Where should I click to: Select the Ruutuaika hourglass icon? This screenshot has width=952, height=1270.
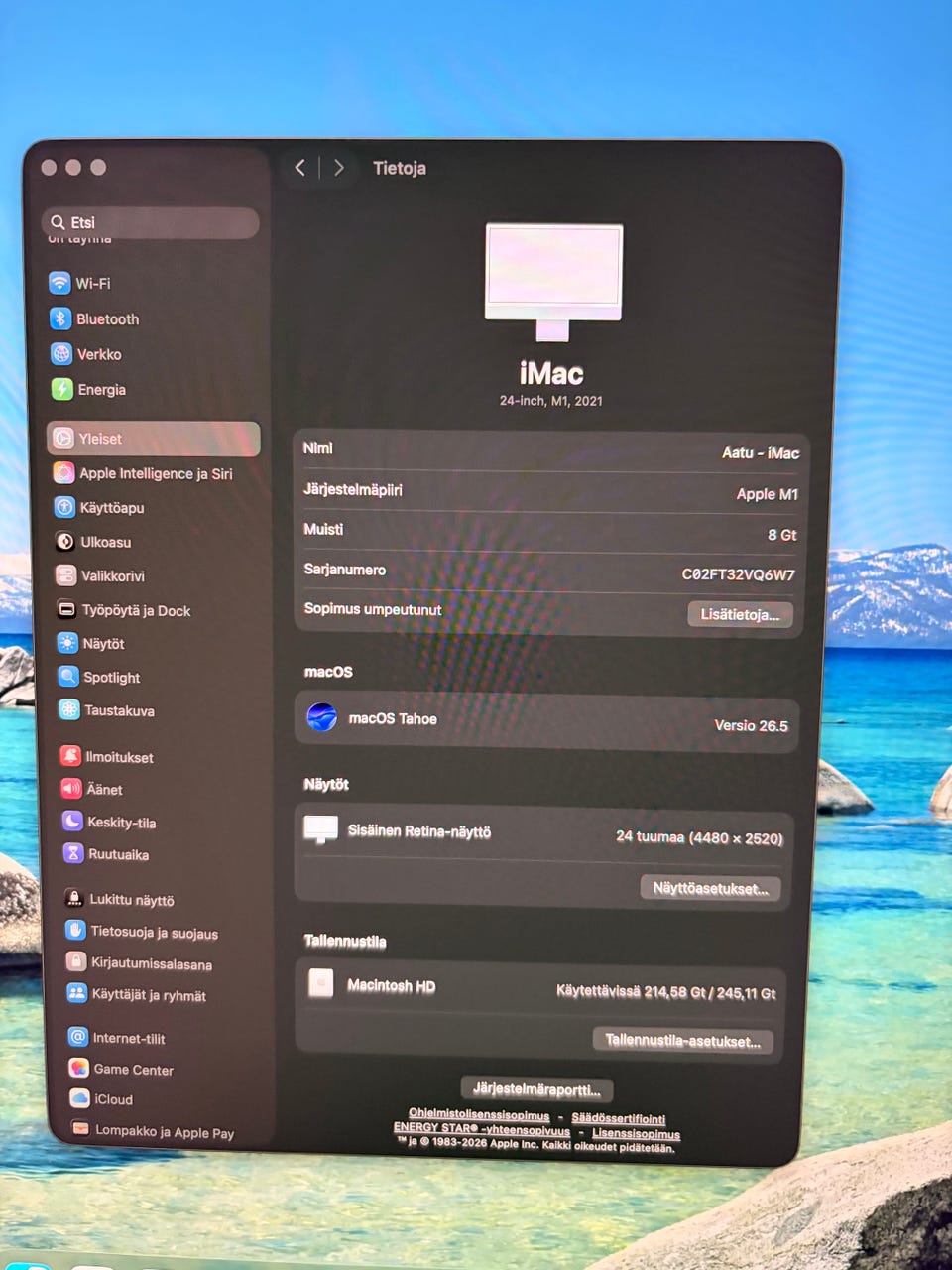(x=73, y=853)
